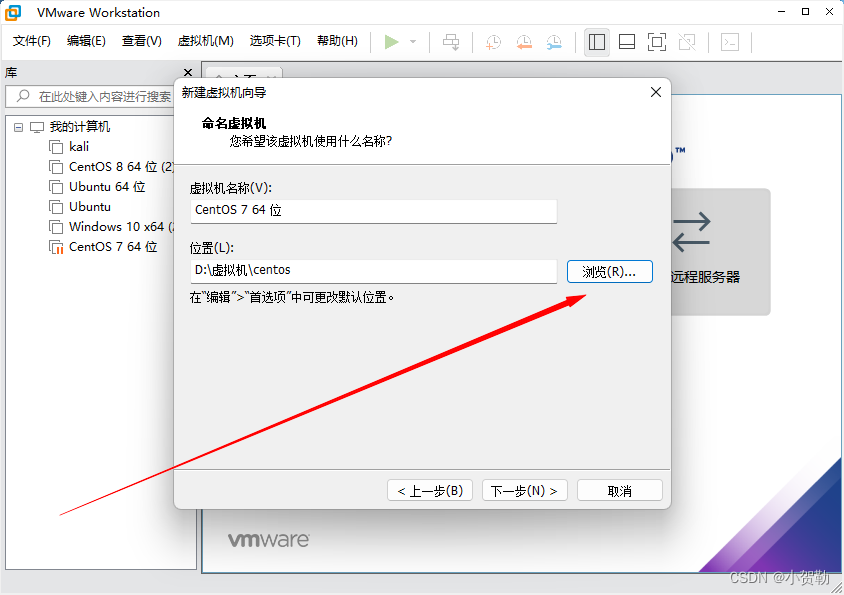Toggle the thumbnail bar view icon

[x=627, y=42]
